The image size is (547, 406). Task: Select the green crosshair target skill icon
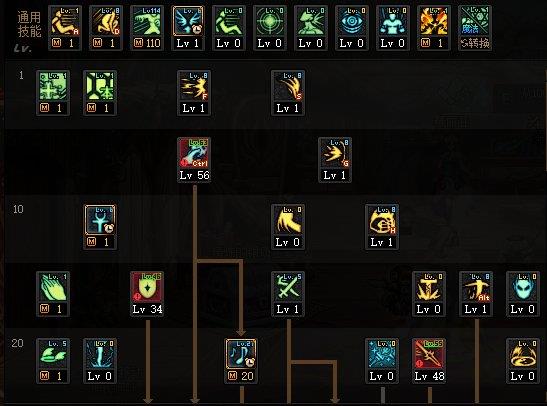[270, 21]
